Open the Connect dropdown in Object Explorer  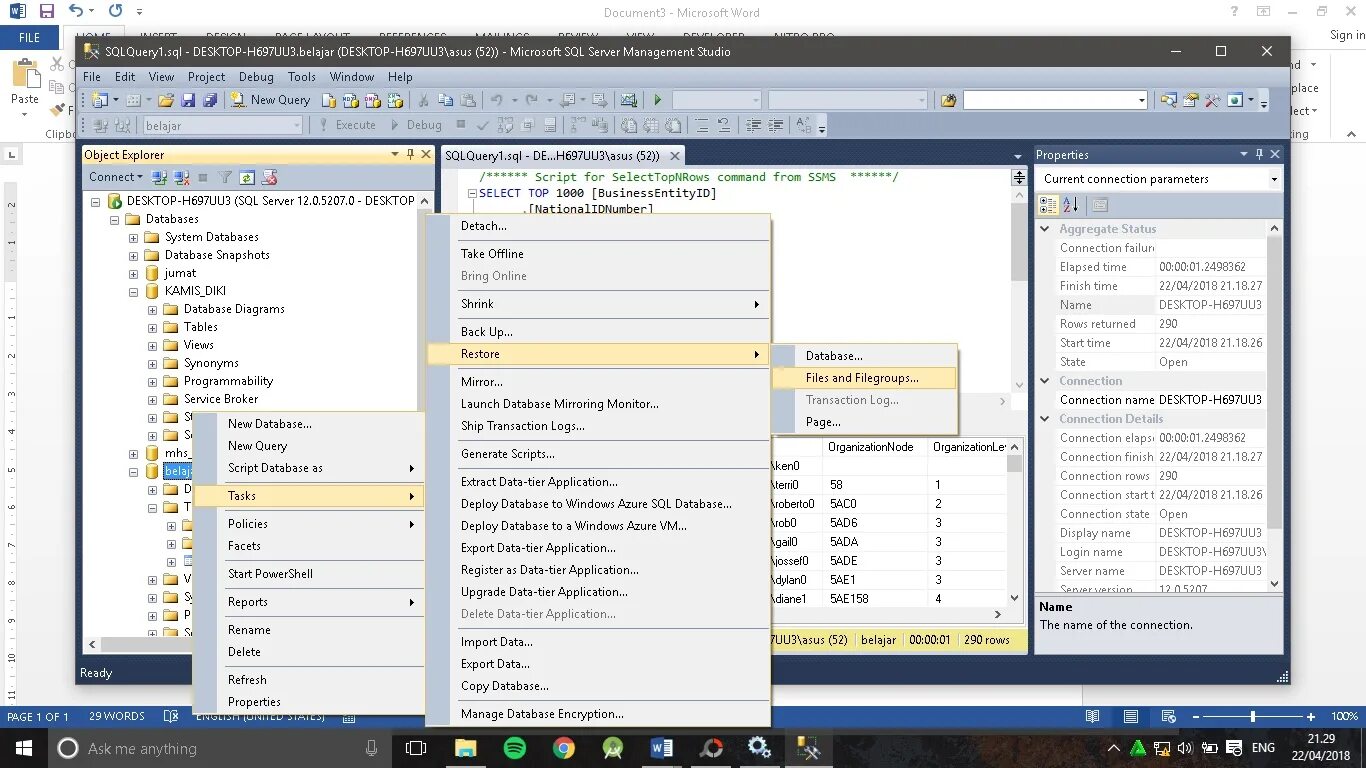pos(117,177)
